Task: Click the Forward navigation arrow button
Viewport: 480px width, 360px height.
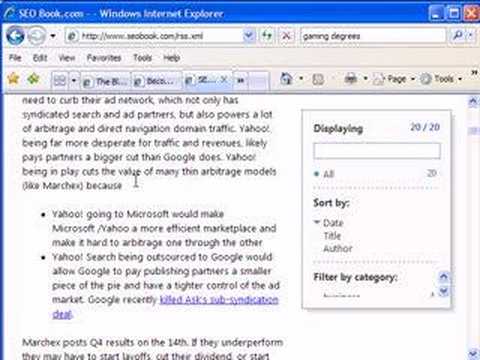Action: pyautogui.click(x=36, y=36)
